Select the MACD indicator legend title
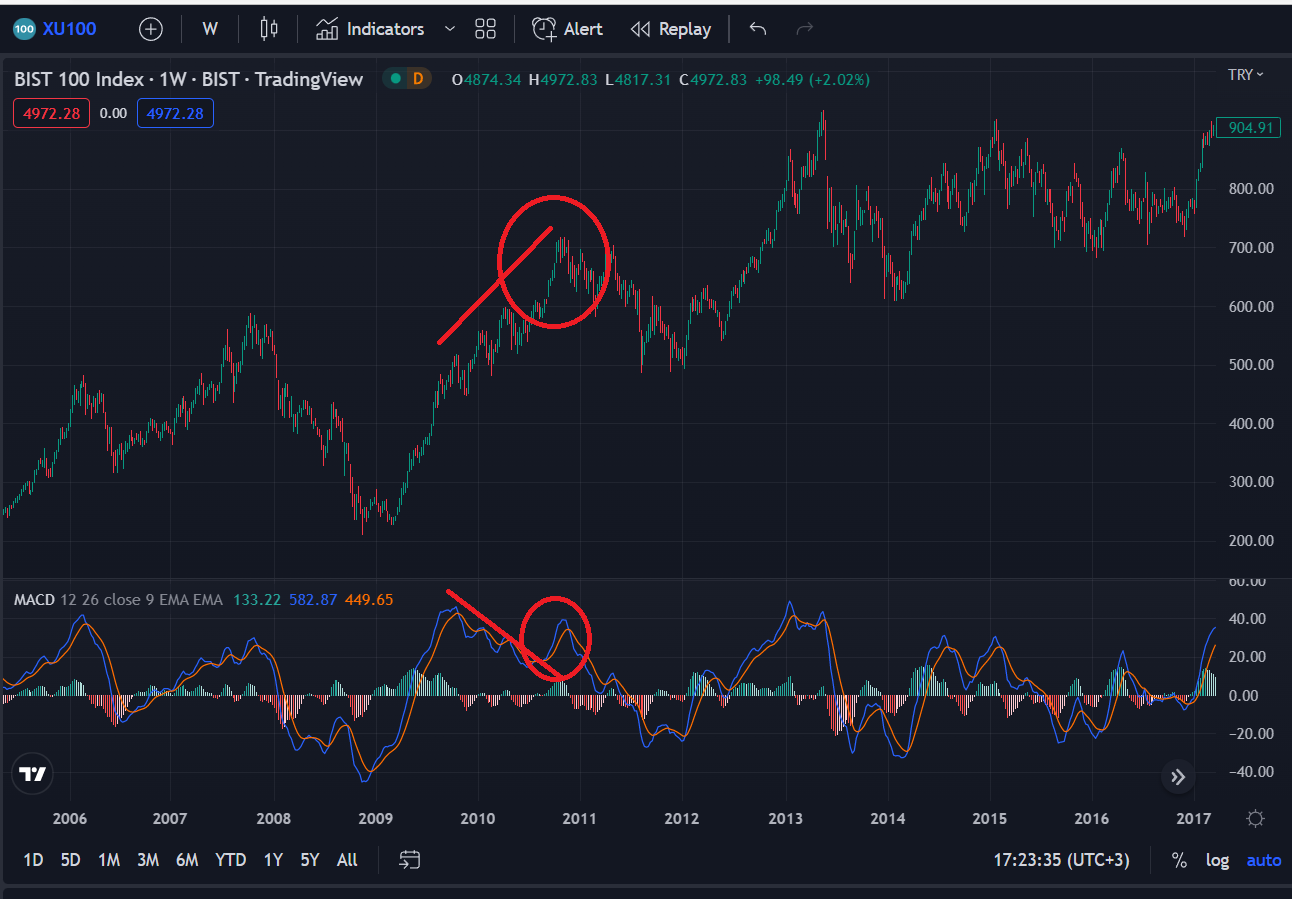 34,600
